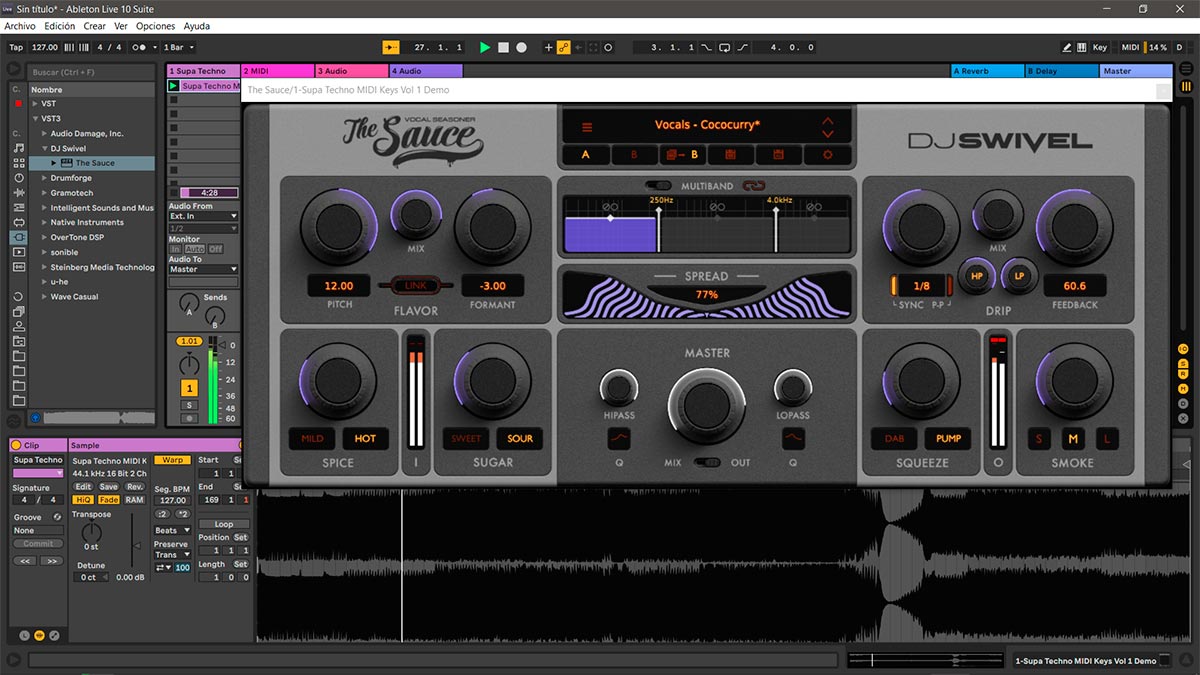Open the MIDI Effects category in browser sidebar

[x=18, y=207]
